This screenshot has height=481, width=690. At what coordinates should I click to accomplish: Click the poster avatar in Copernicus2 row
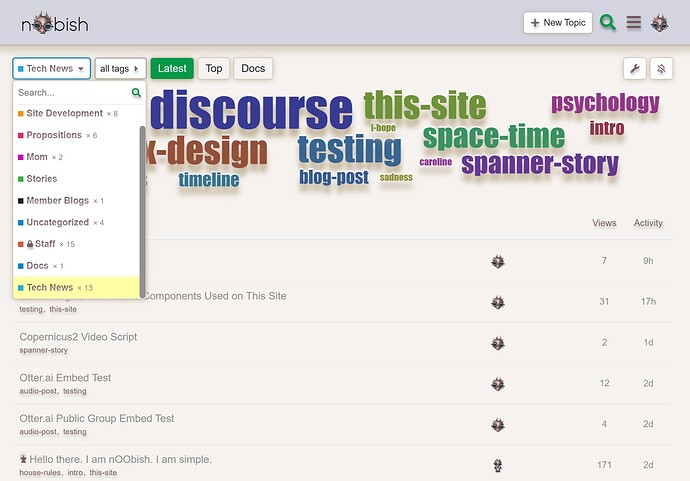(498, 343)
